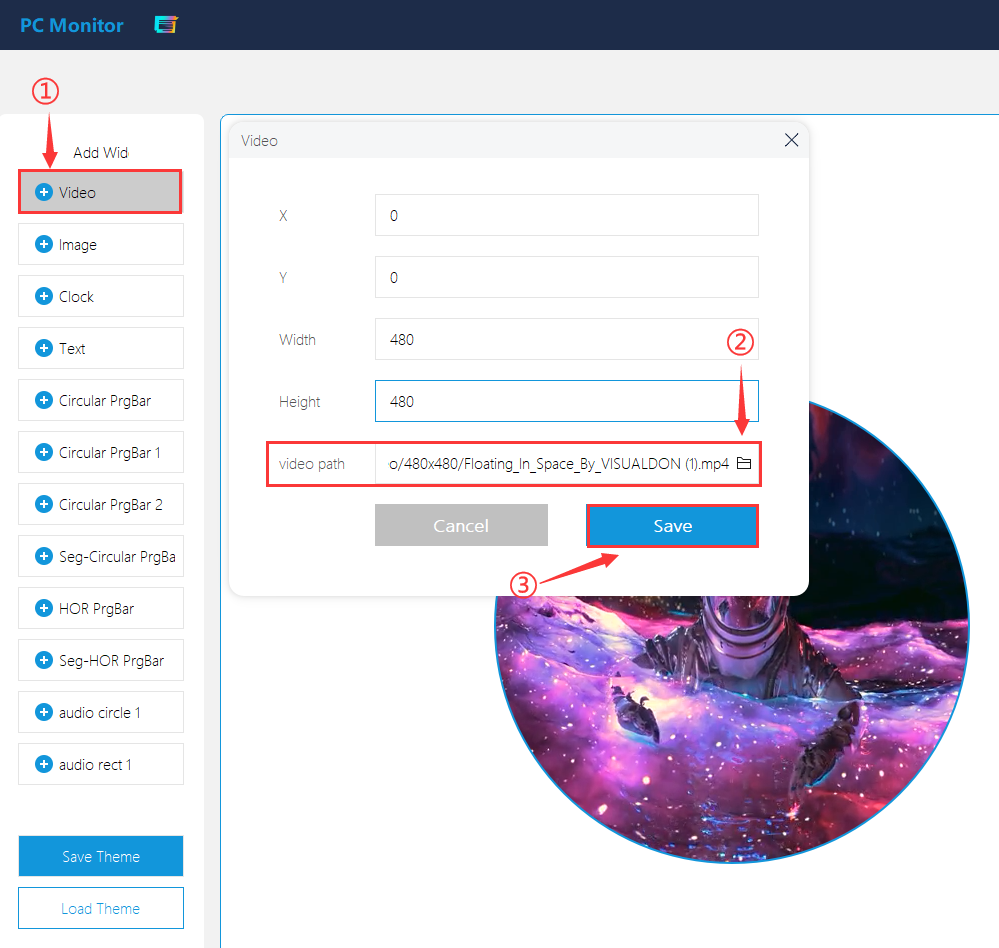Add Seg-Circular PrgBar widget
999x948 pixels.
pyautogui.click(x=101, y=556)
